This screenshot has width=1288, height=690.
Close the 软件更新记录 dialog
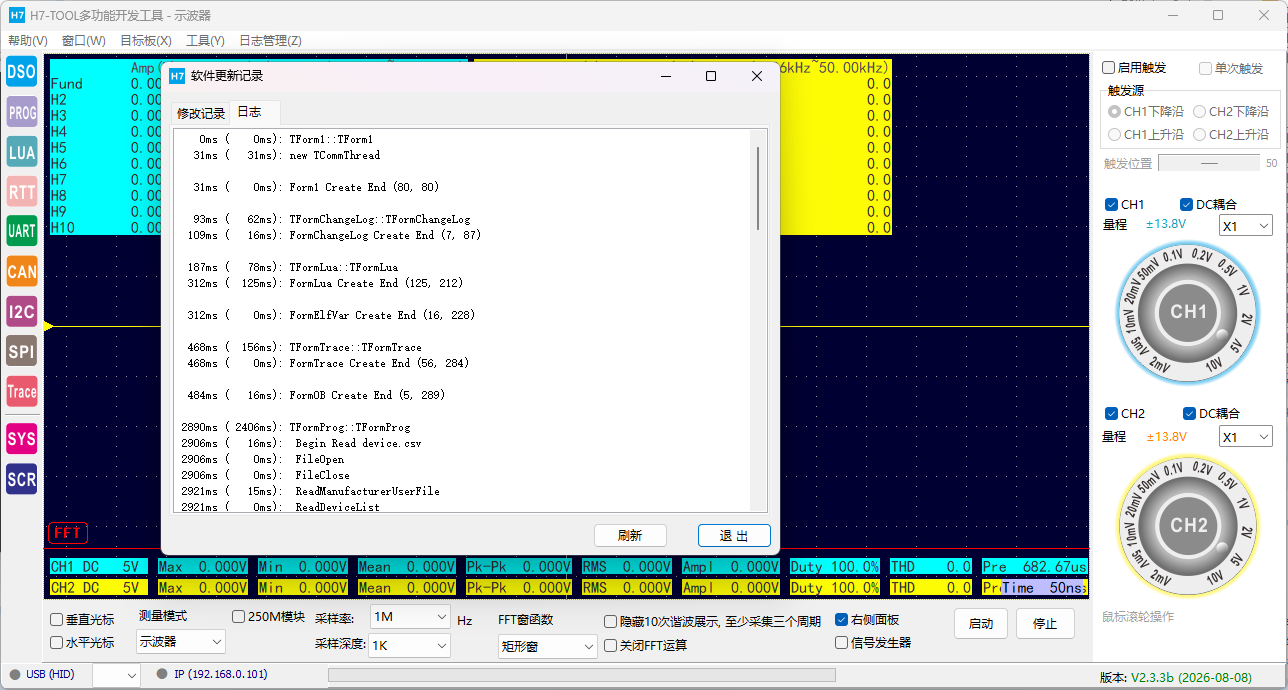coord(757,76)
